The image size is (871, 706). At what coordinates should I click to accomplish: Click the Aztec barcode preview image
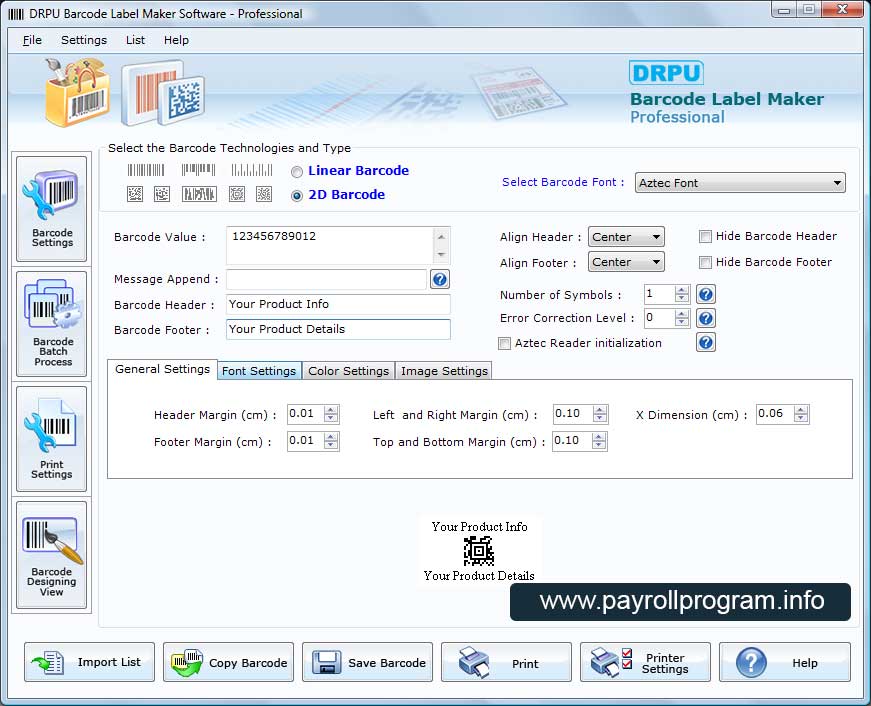pyautogui.click(x=478, y=551)
